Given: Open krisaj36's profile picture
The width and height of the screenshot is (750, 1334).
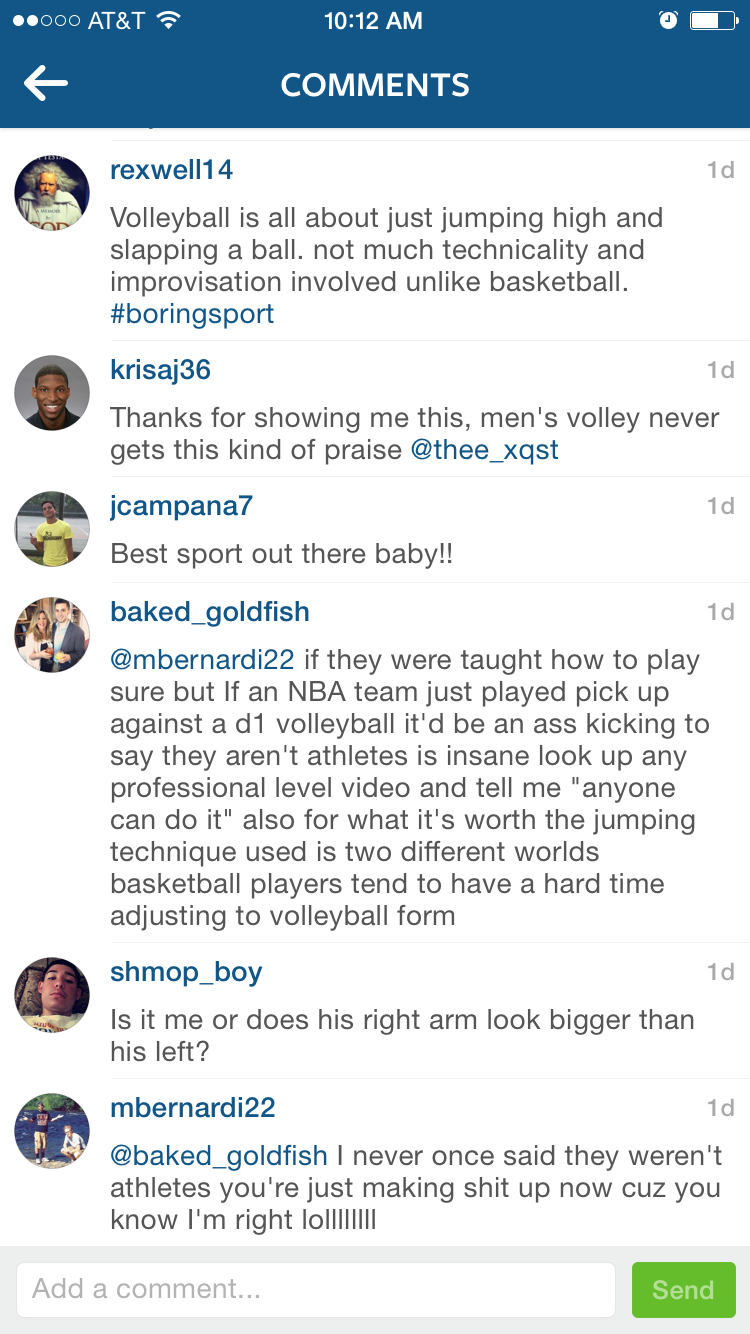Looking at the screenshot, I should tap(52, 393).
